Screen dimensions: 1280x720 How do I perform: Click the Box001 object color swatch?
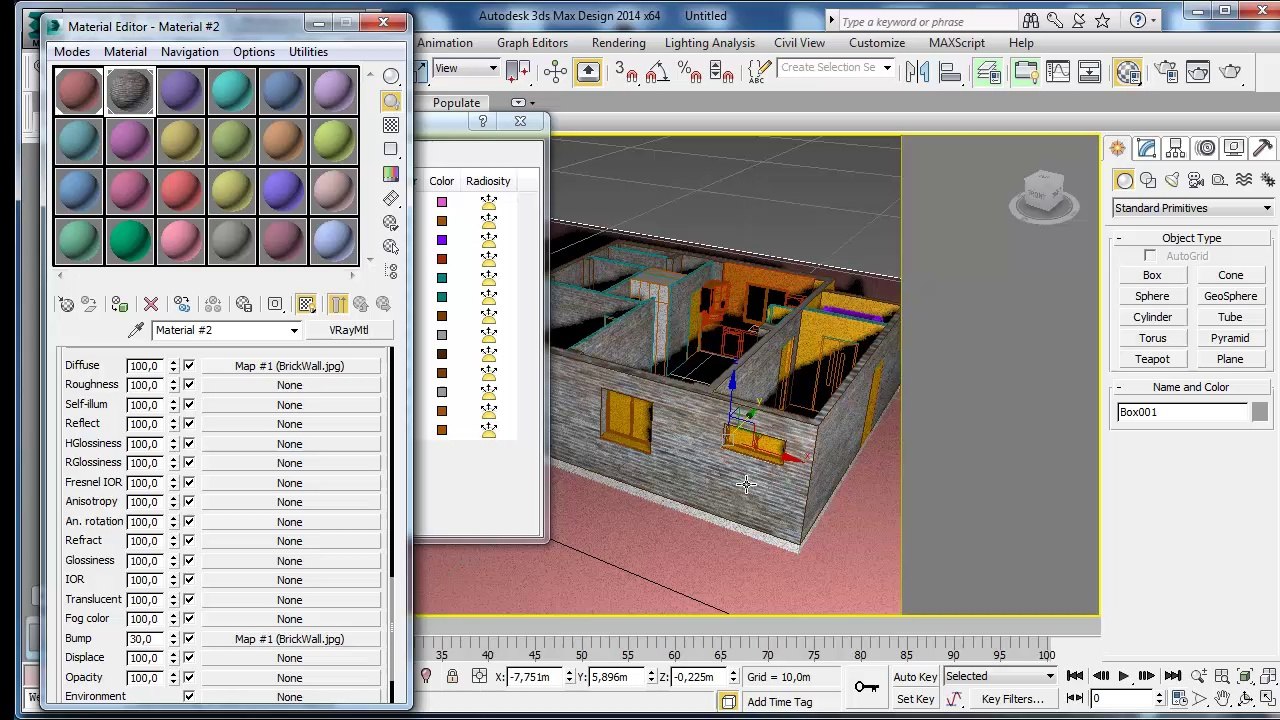click(x=1260, y=412)
